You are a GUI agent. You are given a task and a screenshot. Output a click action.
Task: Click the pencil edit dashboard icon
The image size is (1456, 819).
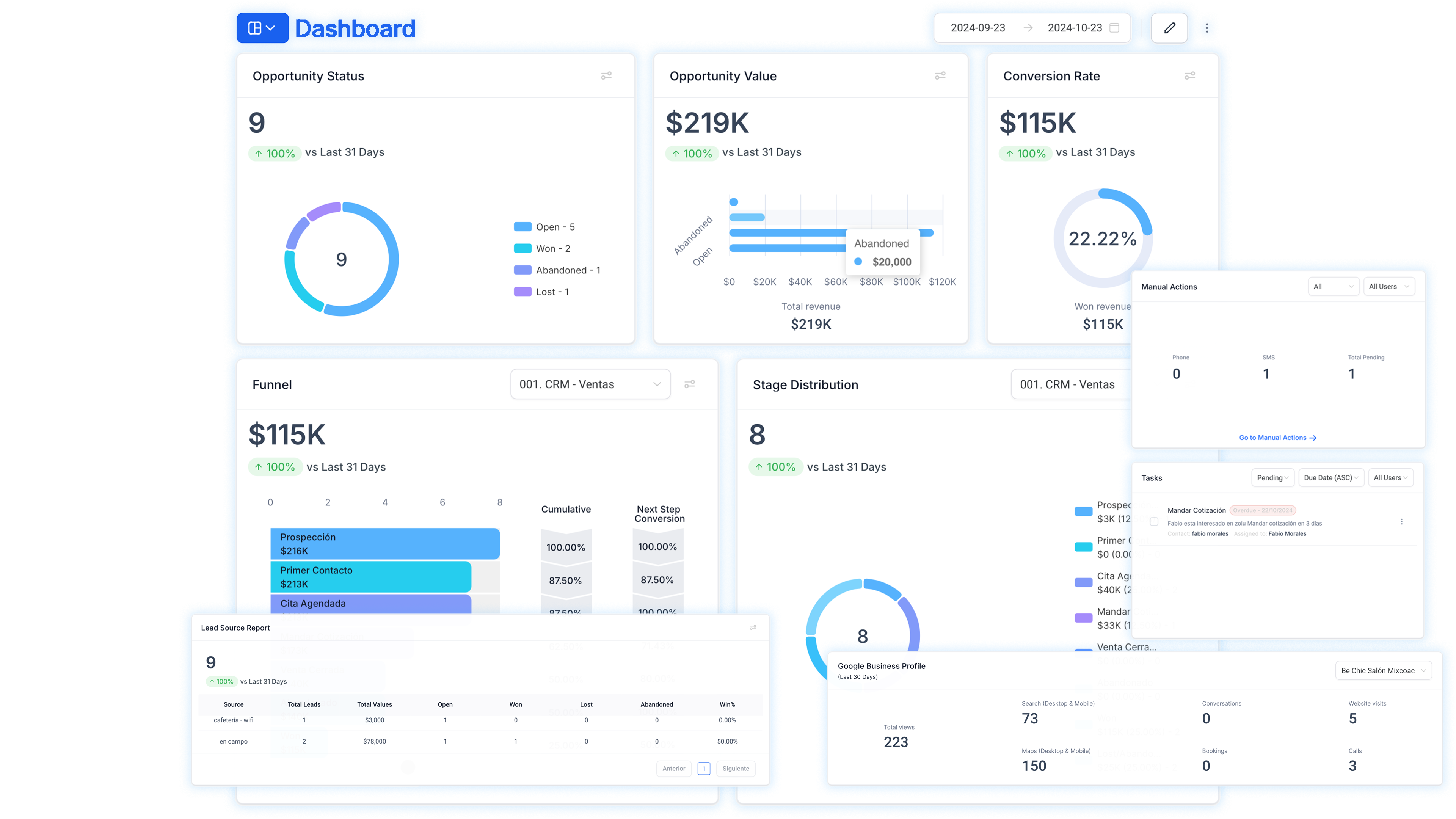1169,28
